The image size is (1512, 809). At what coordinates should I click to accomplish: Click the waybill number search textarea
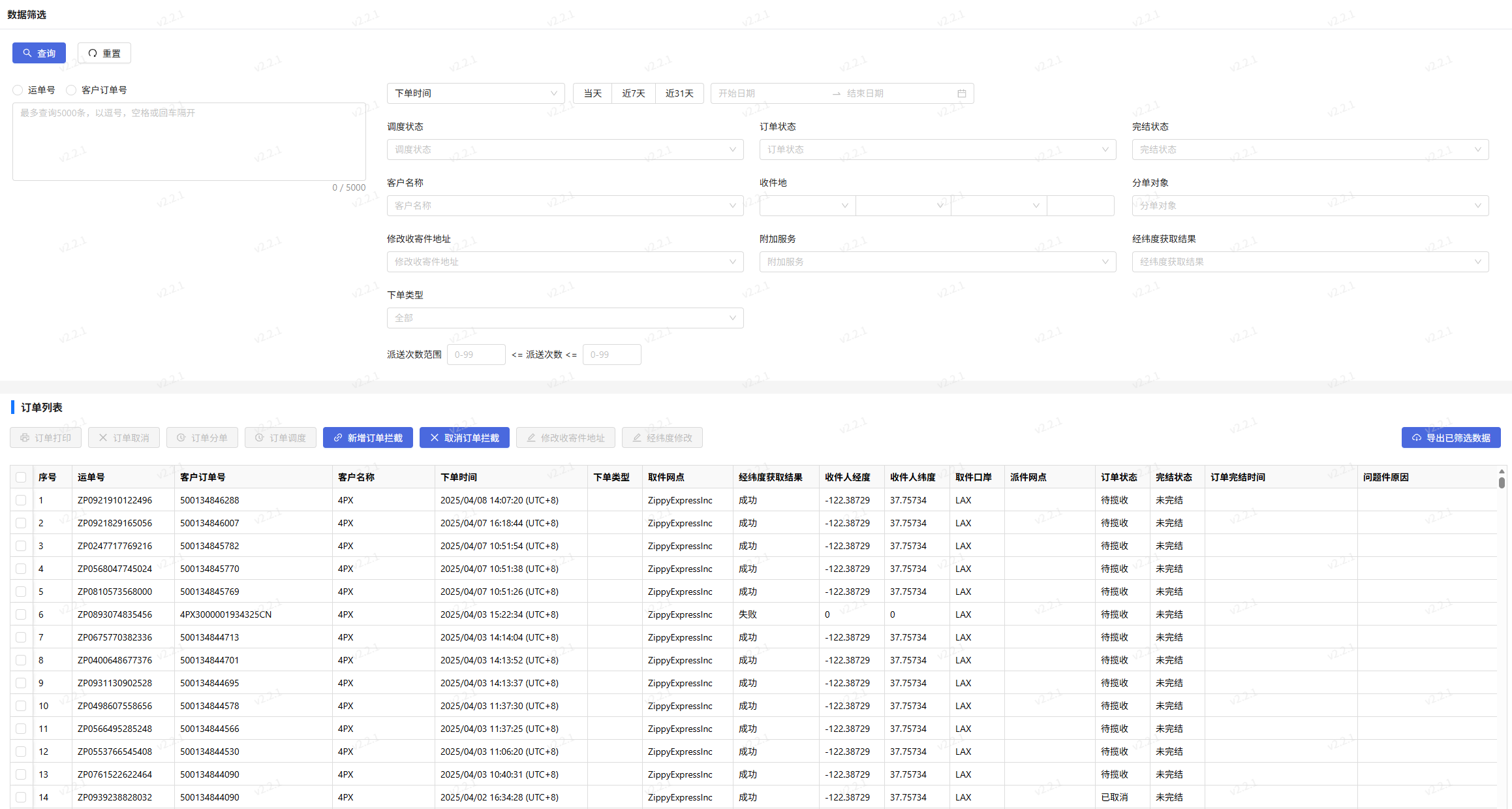tap(189, 141)
